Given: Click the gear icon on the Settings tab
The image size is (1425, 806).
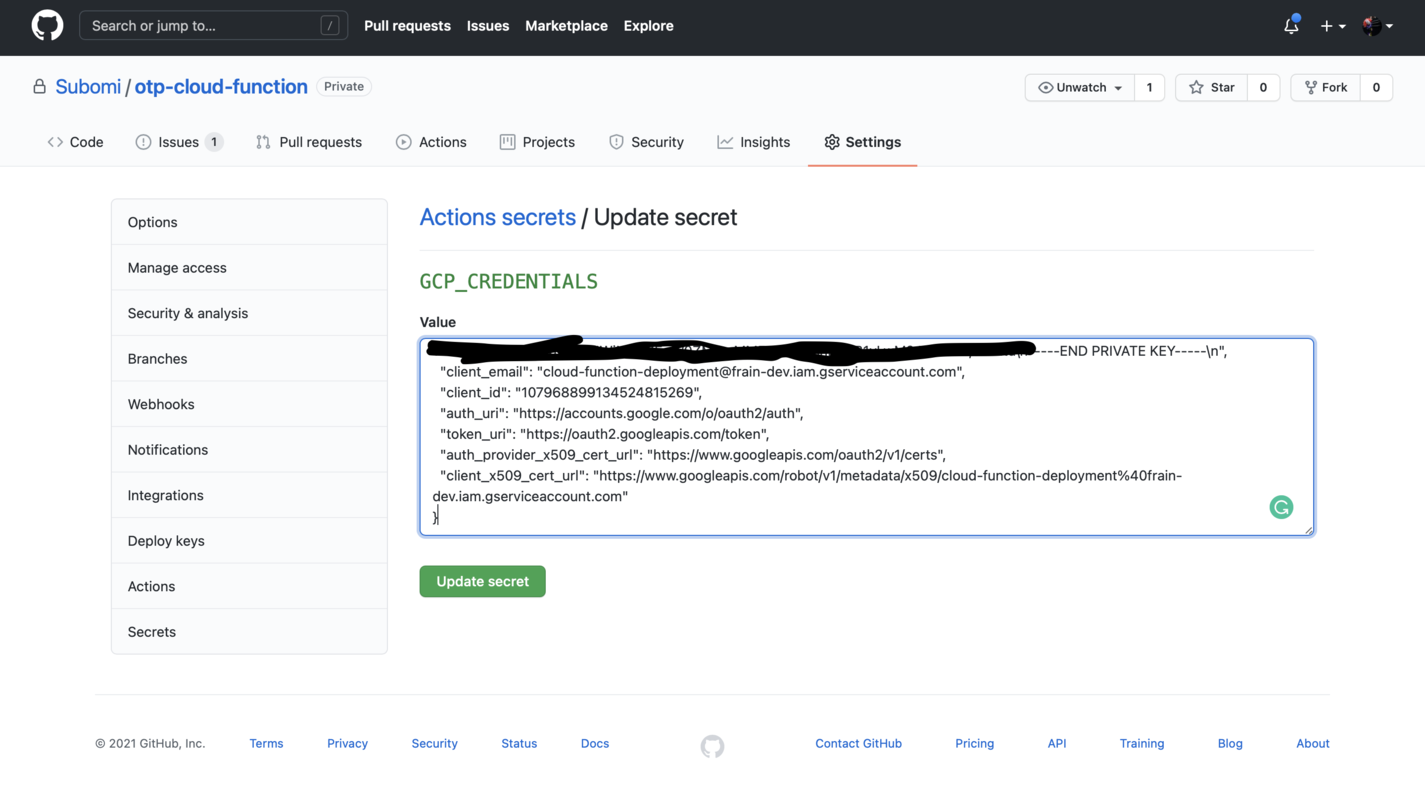Looking at the screenshot, I should [832, 142].
